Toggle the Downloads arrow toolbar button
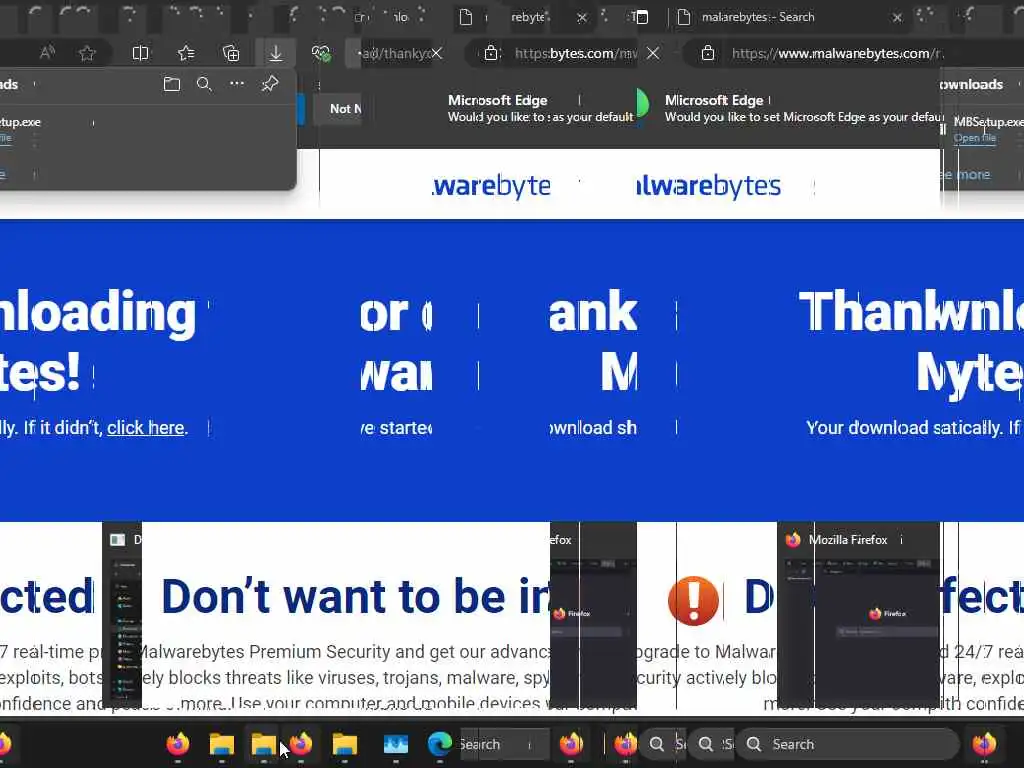The width and height of the screenshot is (1024, 768). point(276,53)
